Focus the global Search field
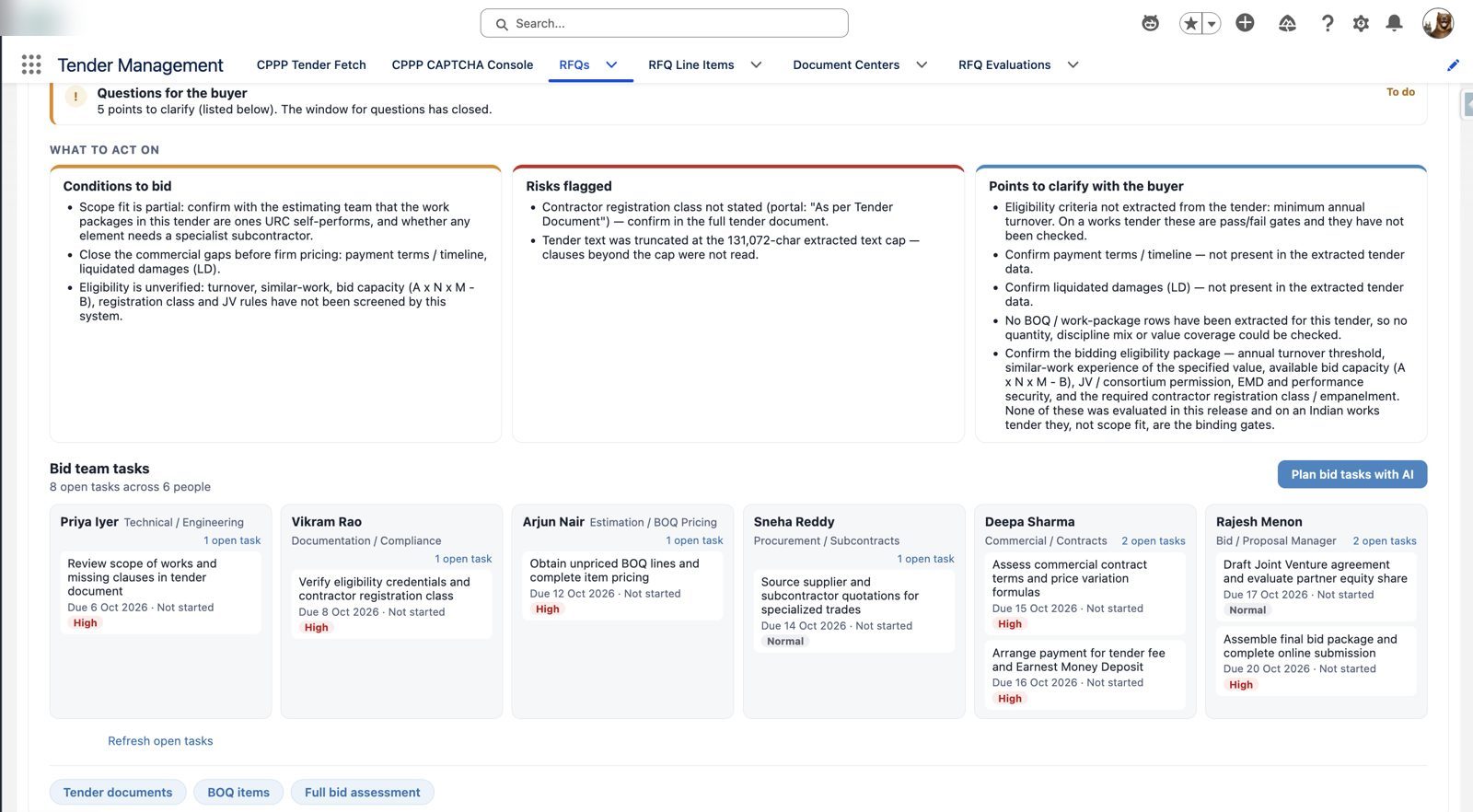 [664, 23]
